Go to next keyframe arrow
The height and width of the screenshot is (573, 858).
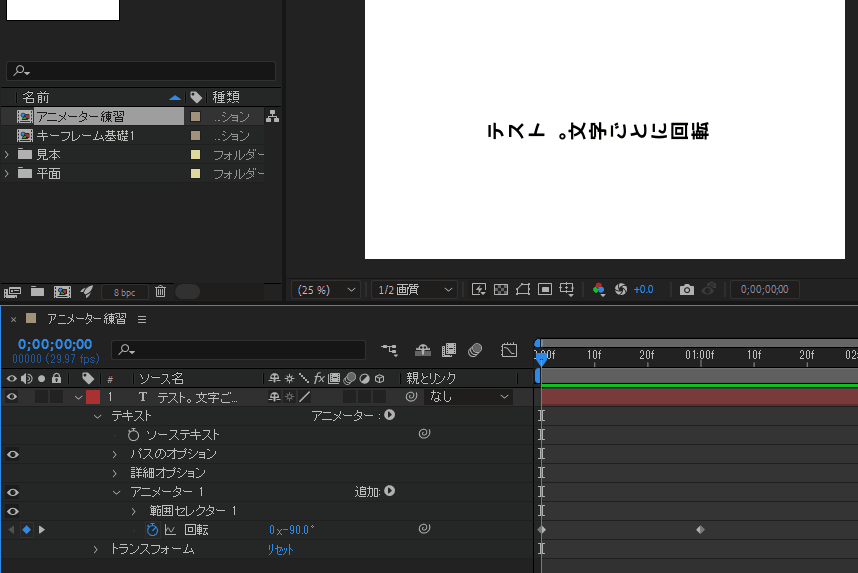pos(42,529)
